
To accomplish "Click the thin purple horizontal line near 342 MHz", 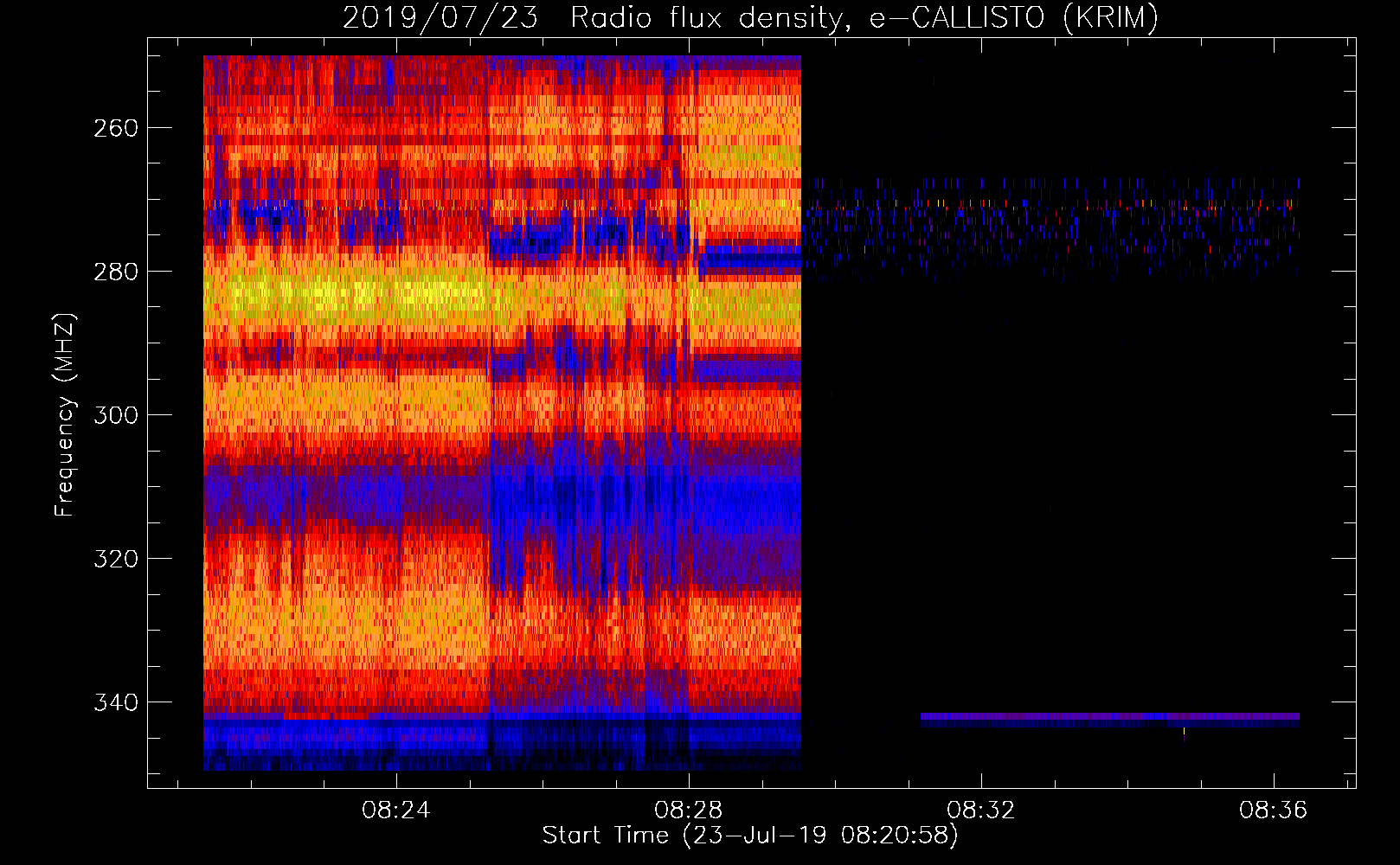I will click(x=1110, y=717).
